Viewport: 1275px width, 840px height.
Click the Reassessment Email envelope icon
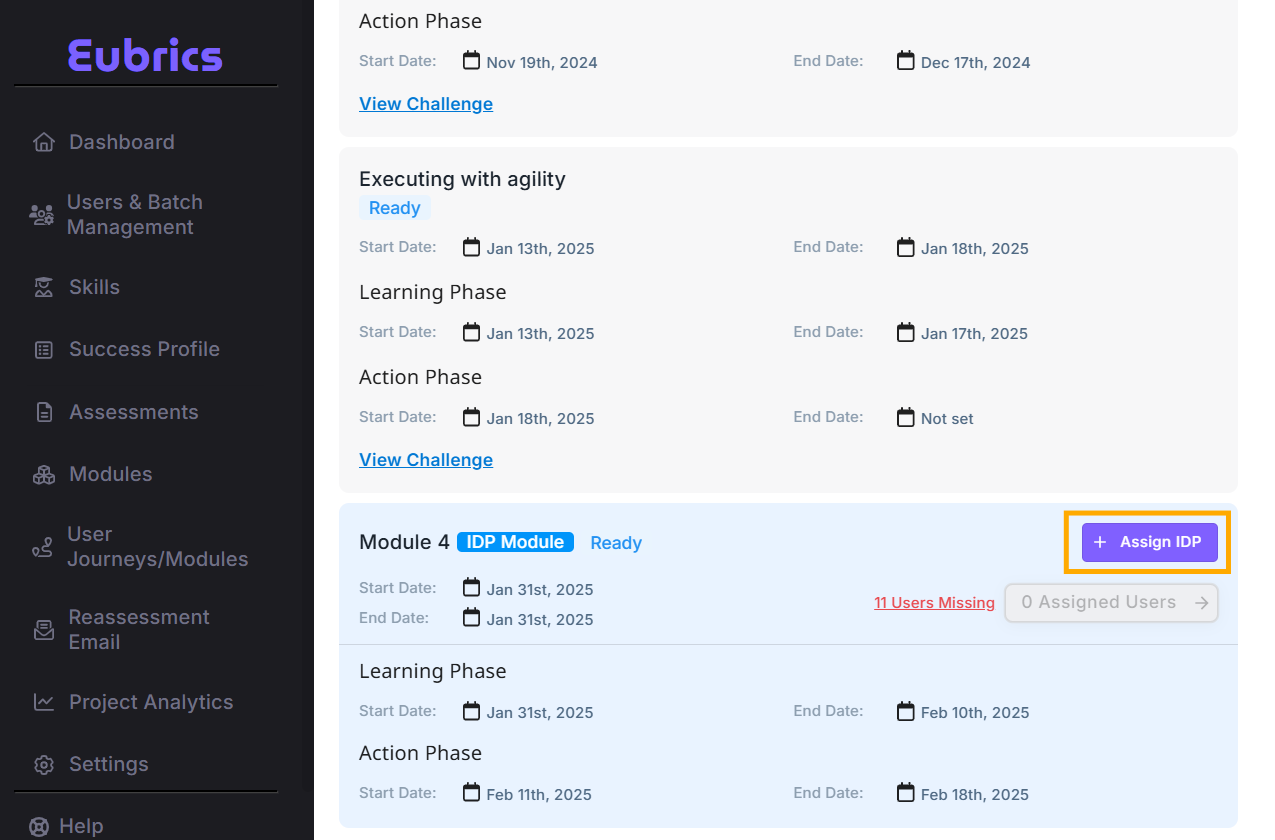click(43, 630)
